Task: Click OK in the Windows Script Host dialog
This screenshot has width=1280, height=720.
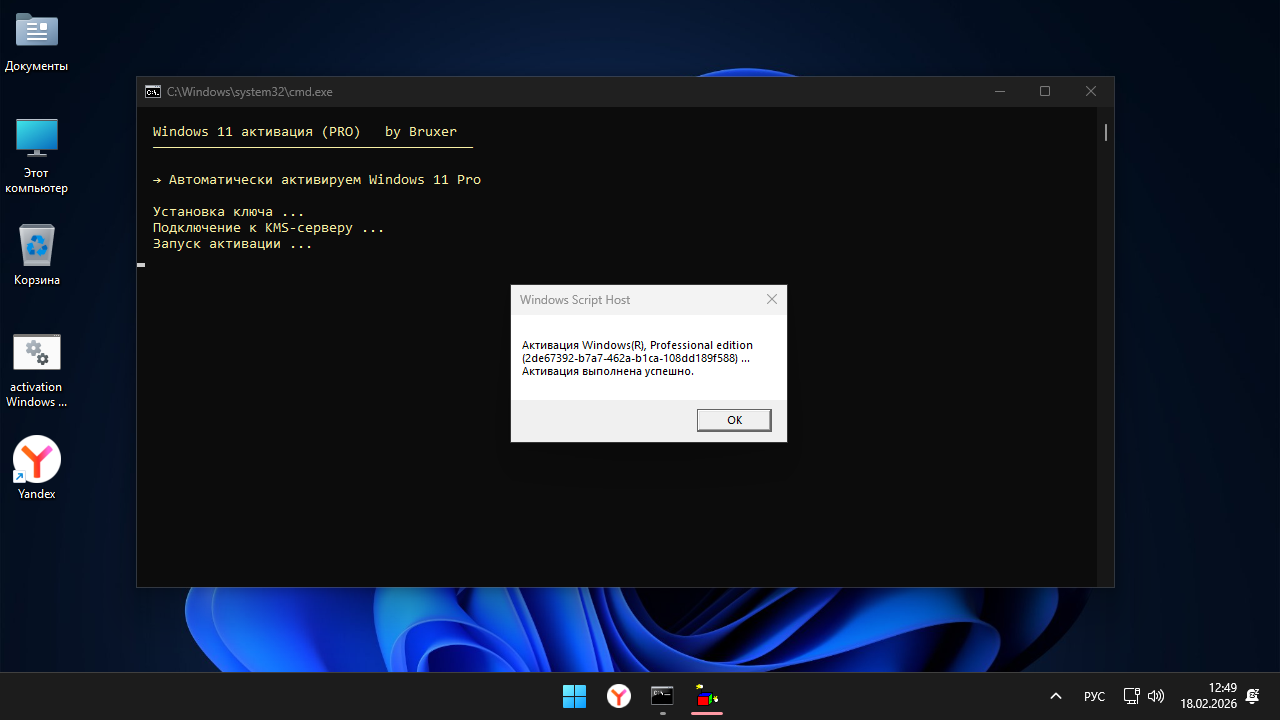Action: [x=734, y=420]
